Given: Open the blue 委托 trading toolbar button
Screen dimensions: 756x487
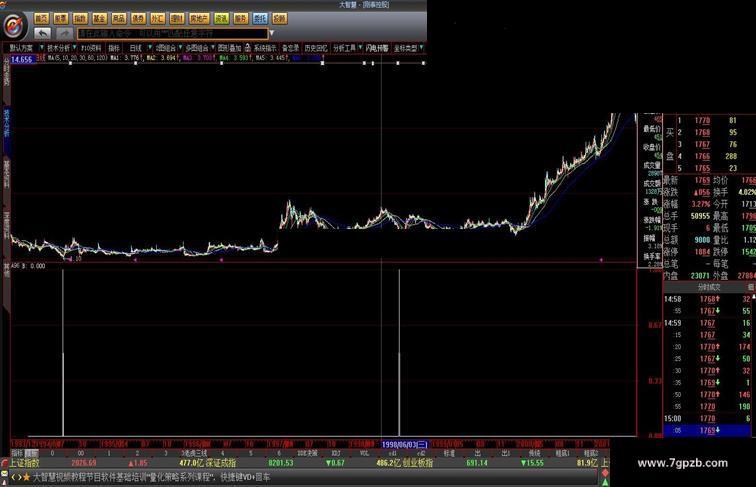Looking at the screenshot, I should 260,18.
